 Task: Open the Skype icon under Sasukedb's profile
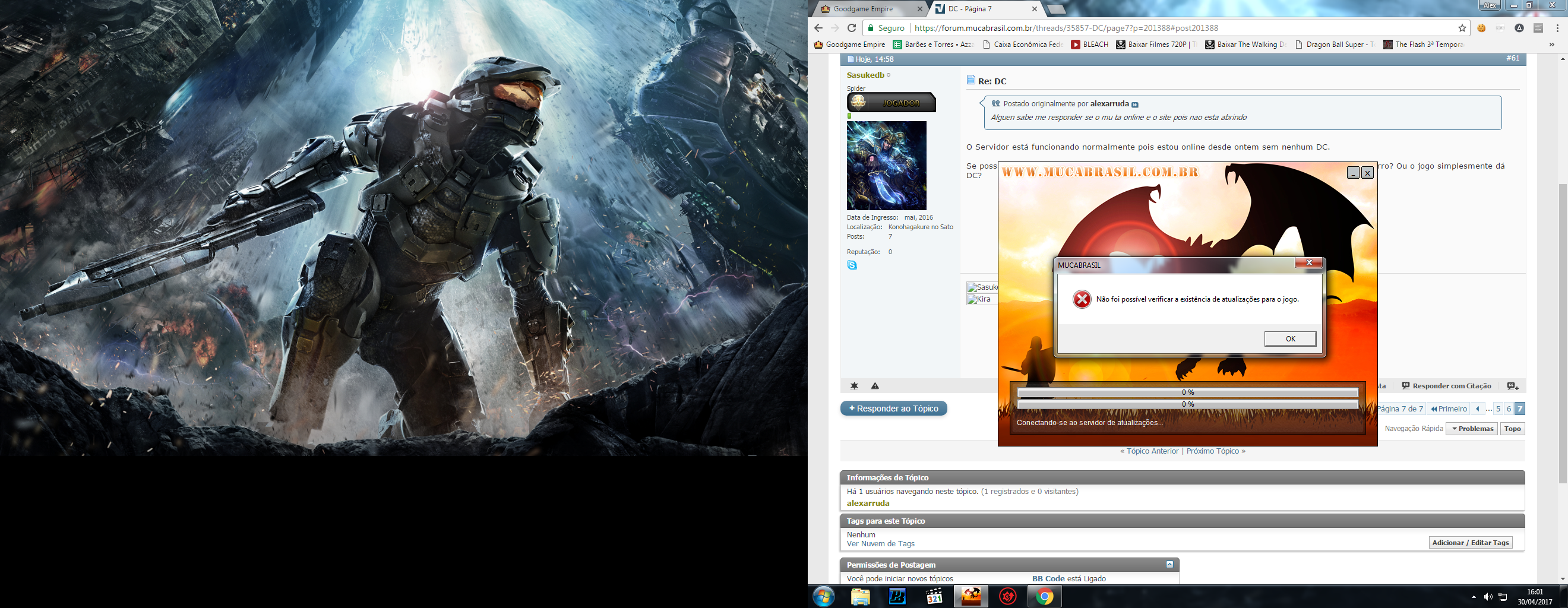pos(852,265)
